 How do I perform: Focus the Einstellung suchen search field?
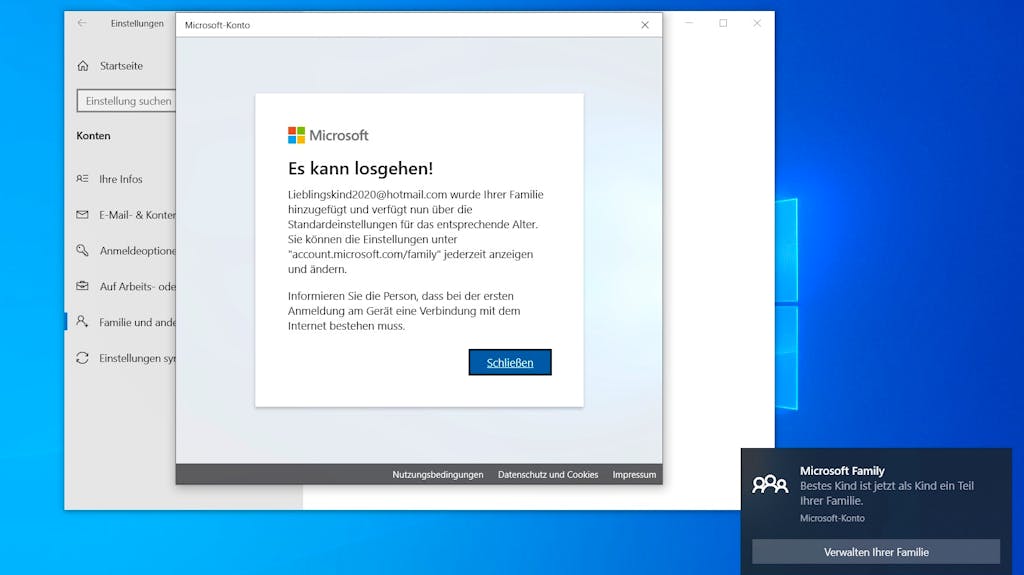126,101
